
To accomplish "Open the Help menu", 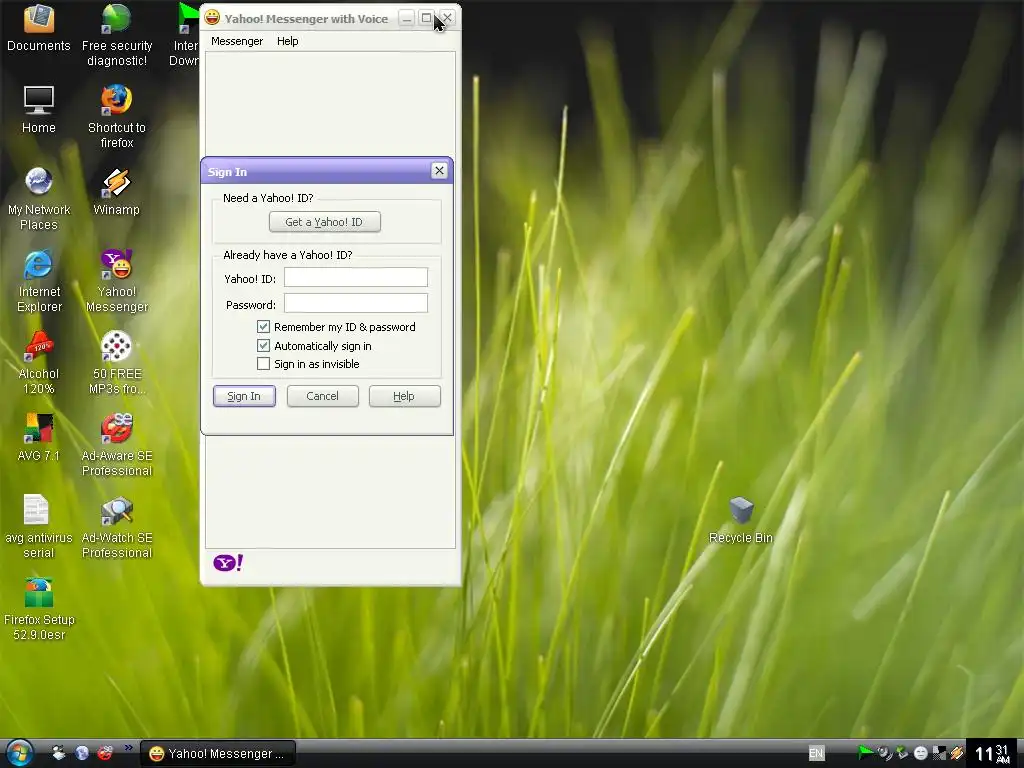I will point(287,41).
